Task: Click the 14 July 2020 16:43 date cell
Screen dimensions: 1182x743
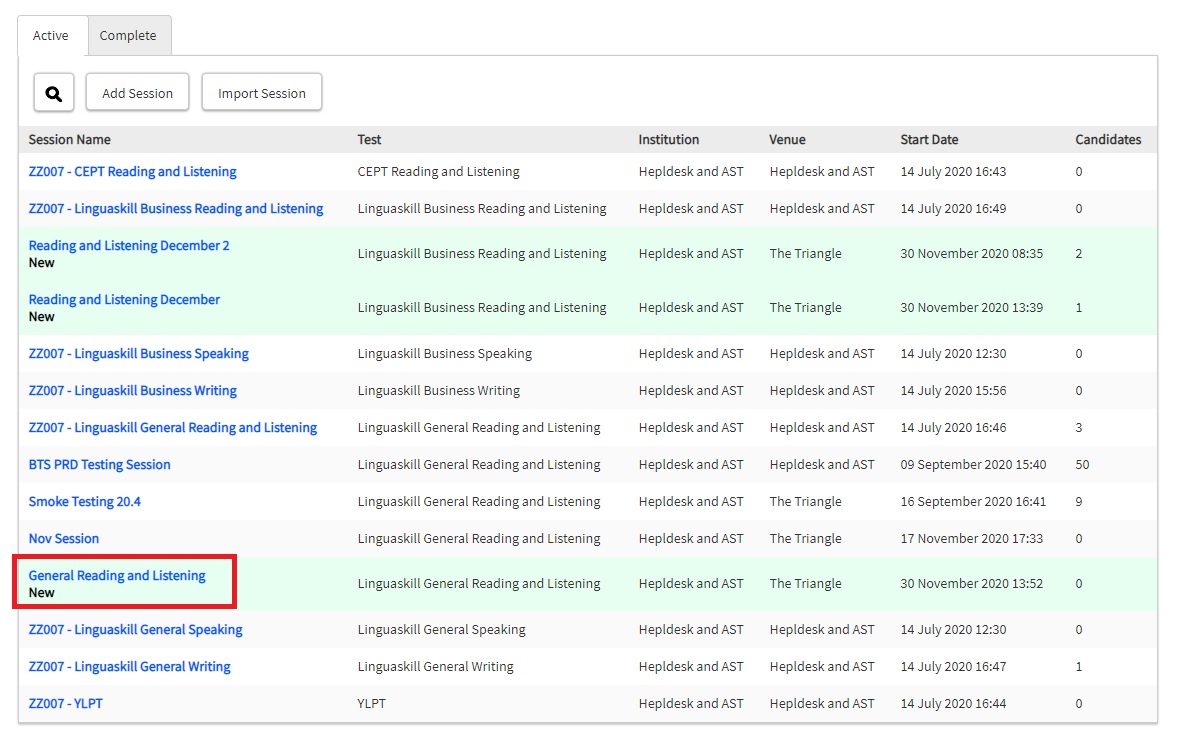Action: point(954,171)
